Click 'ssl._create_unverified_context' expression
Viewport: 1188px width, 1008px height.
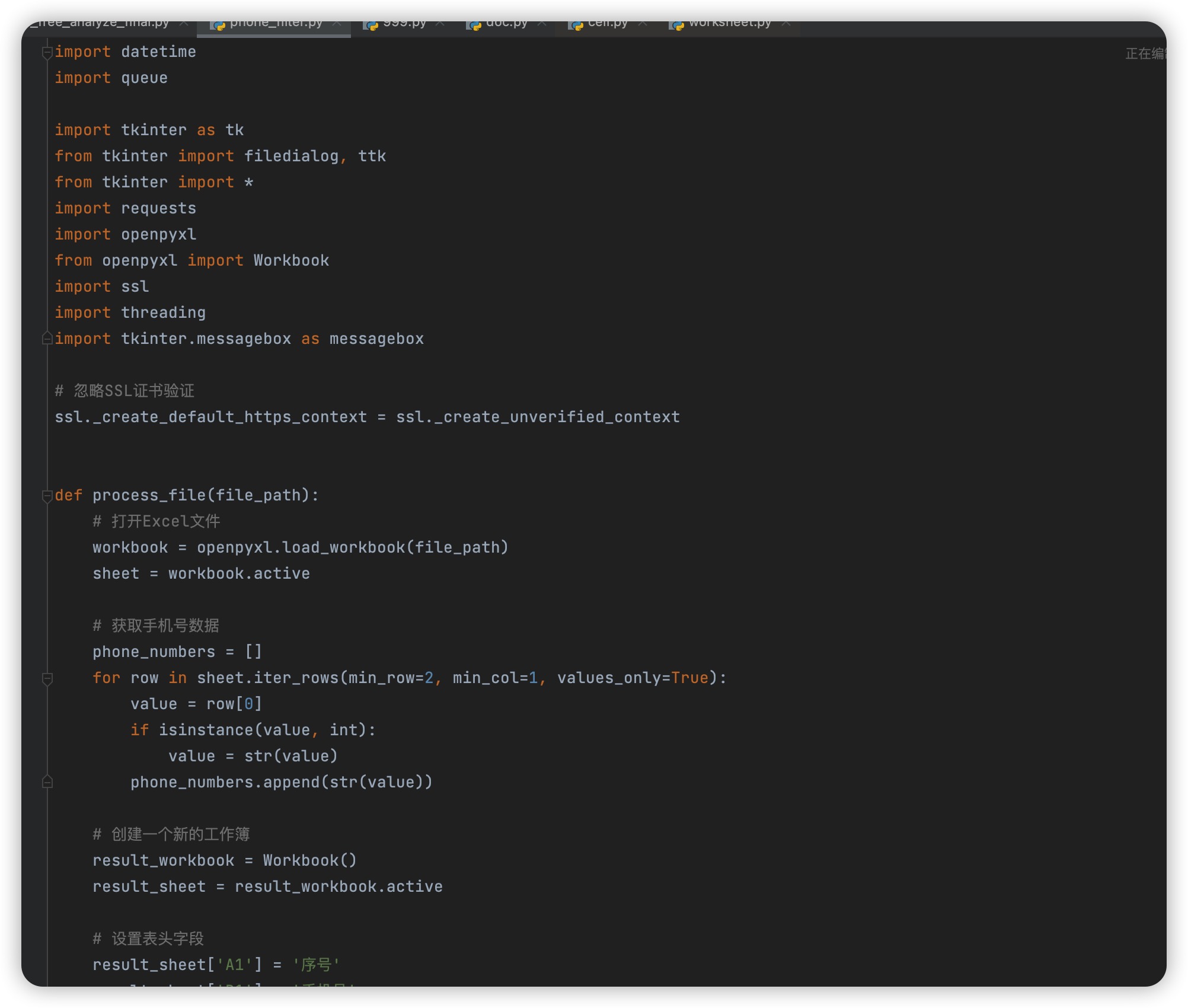pos(538,417)
